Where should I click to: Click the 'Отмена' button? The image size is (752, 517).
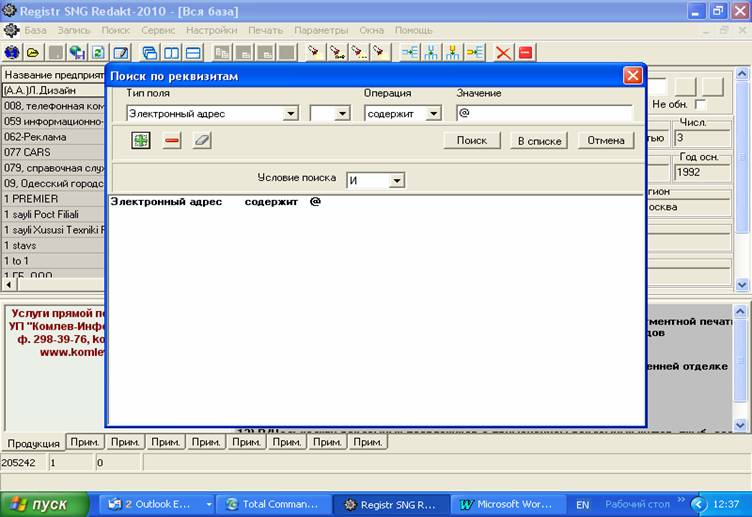pyautogui.click(x=605, y=141)
